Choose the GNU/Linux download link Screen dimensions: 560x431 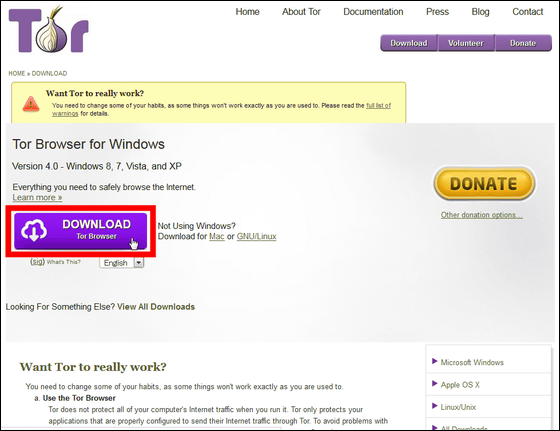point(256,236)
